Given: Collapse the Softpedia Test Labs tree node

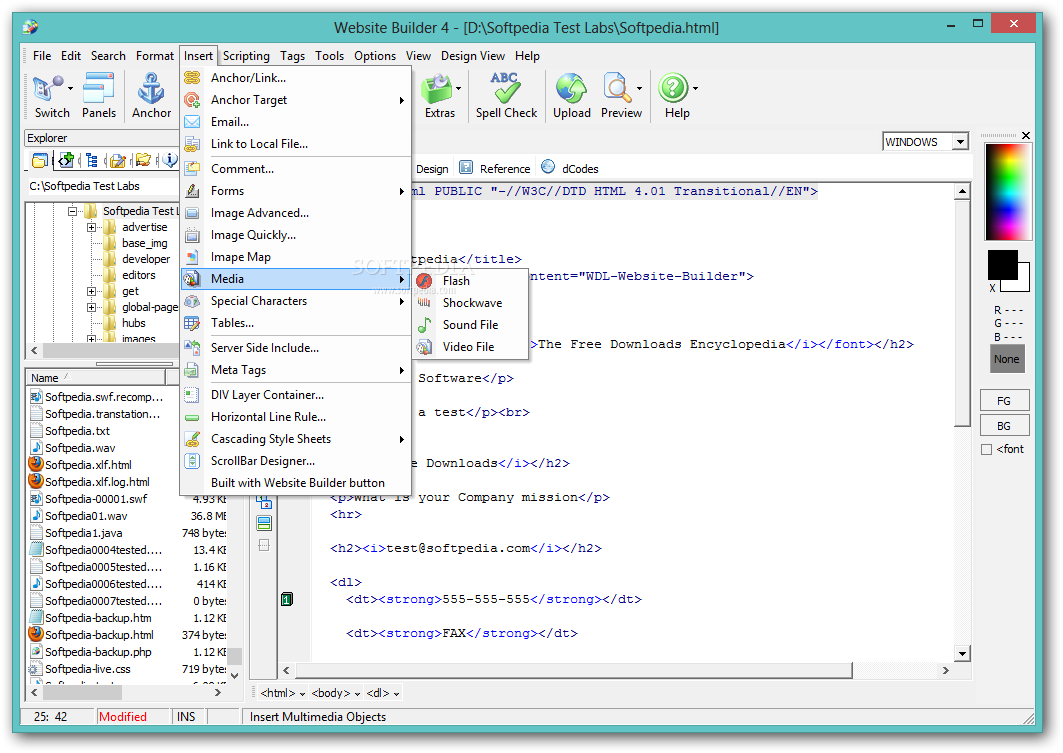Looking at the screenshot, I should pos(72,211).
